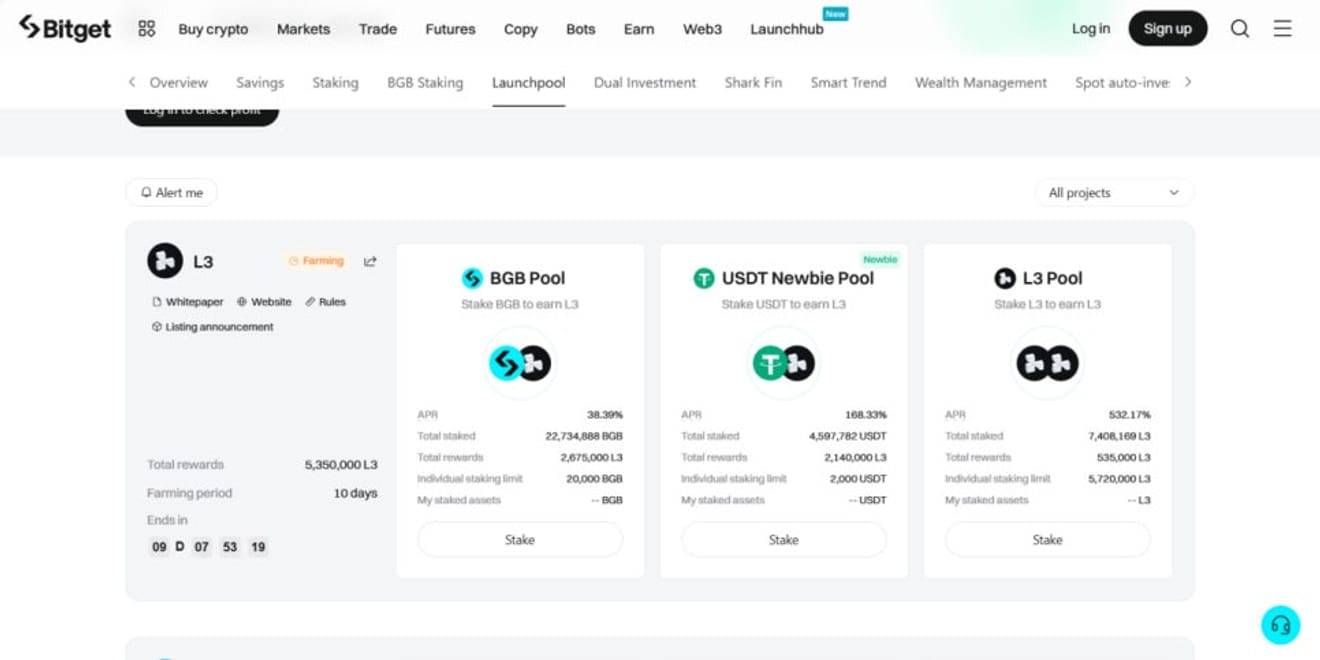Click total staked 22,734,888 BGB
The image size is (1320, 660).
coord(584,436)
